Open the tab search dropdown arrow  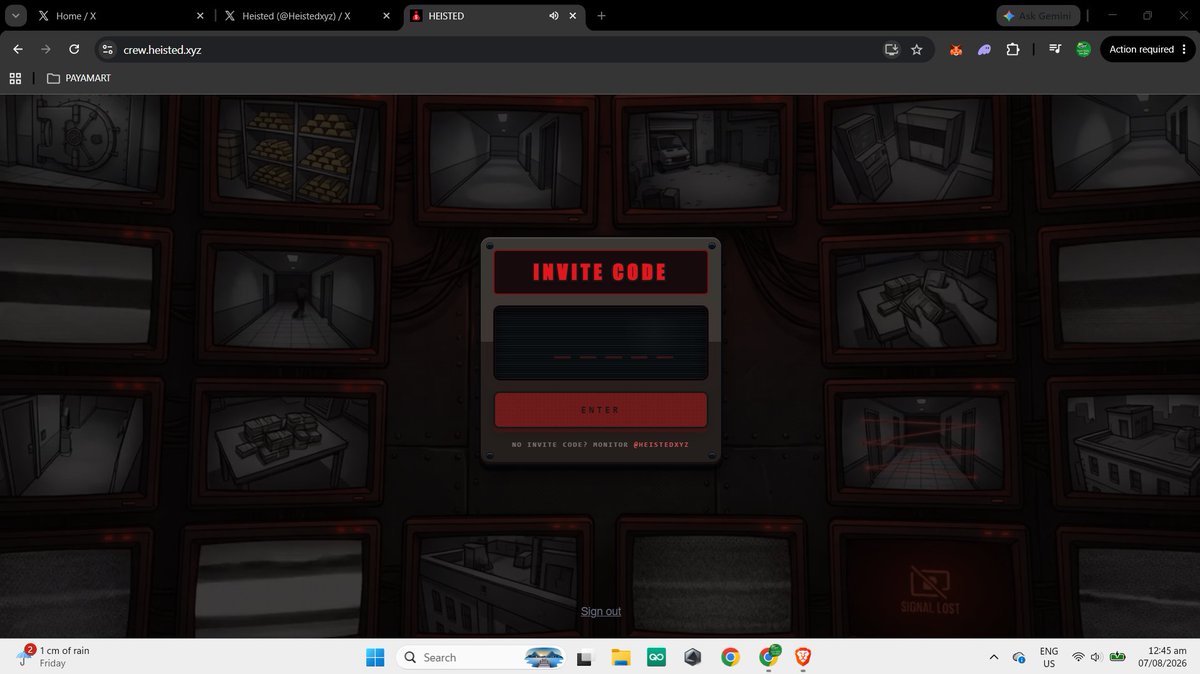point(15,16)
